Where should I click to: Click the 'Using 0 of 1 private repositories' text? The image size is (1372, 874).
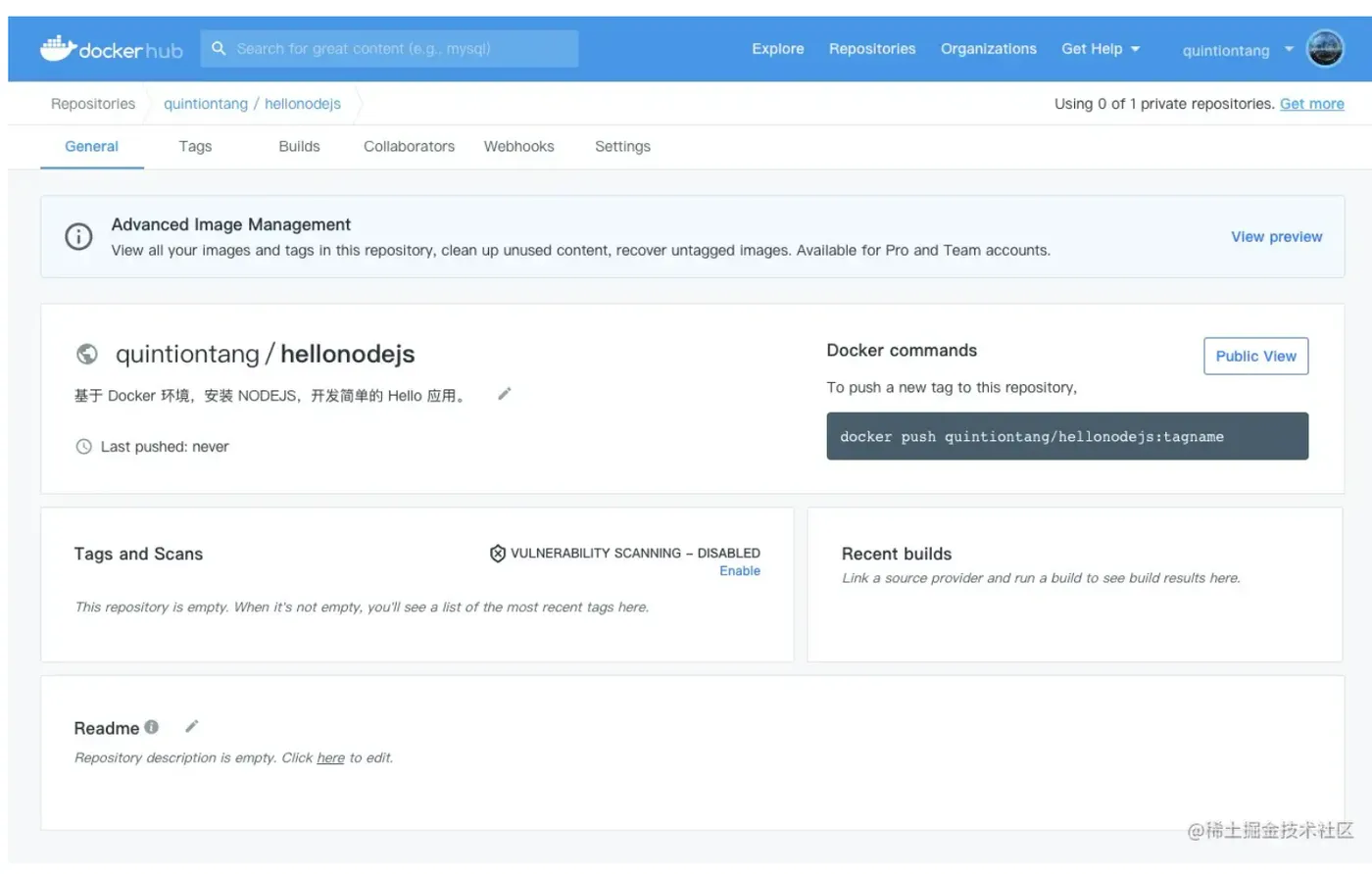[1164, 104]
